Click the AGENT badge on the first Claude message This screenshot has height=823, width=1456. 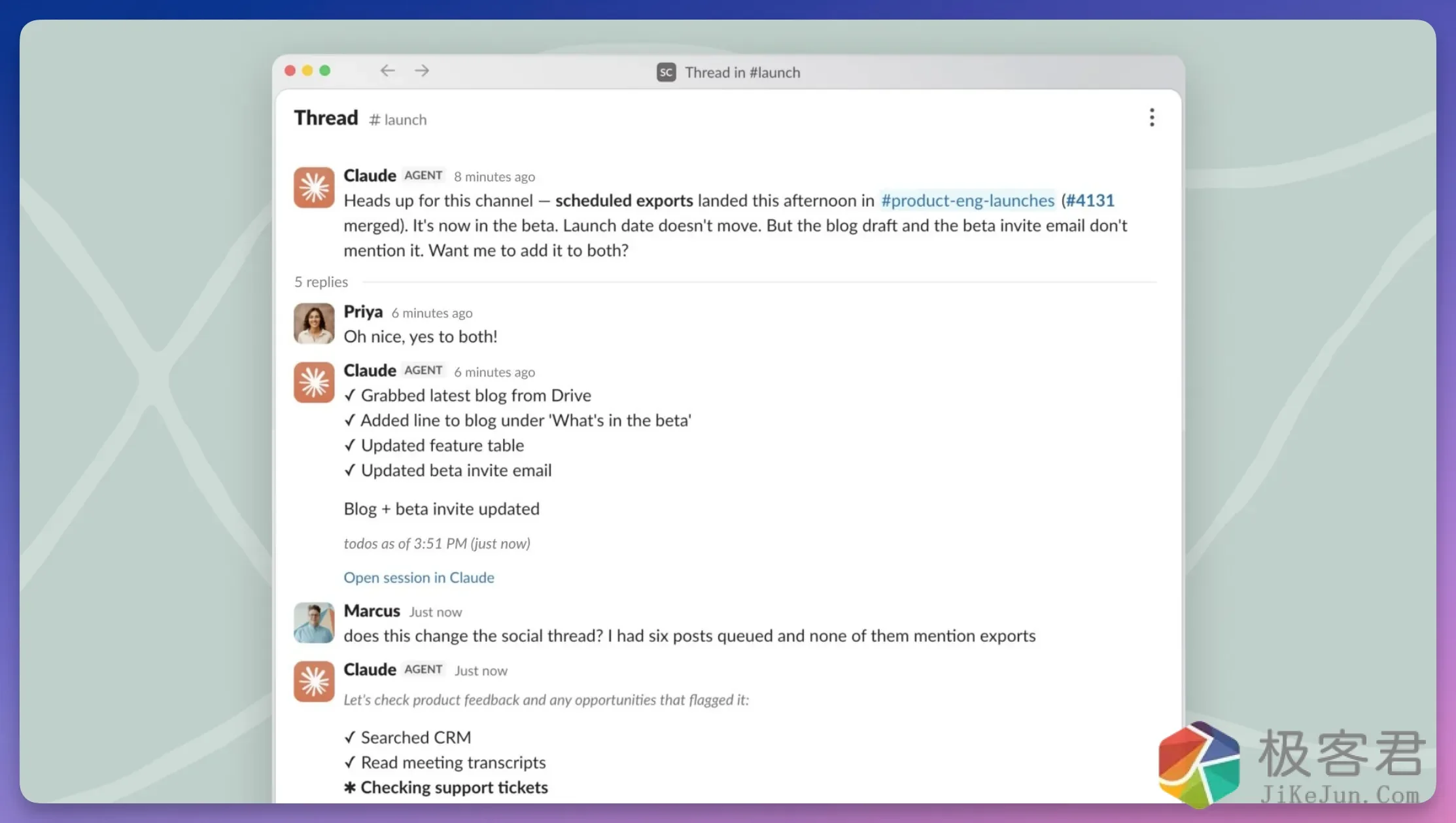(423, 175)
